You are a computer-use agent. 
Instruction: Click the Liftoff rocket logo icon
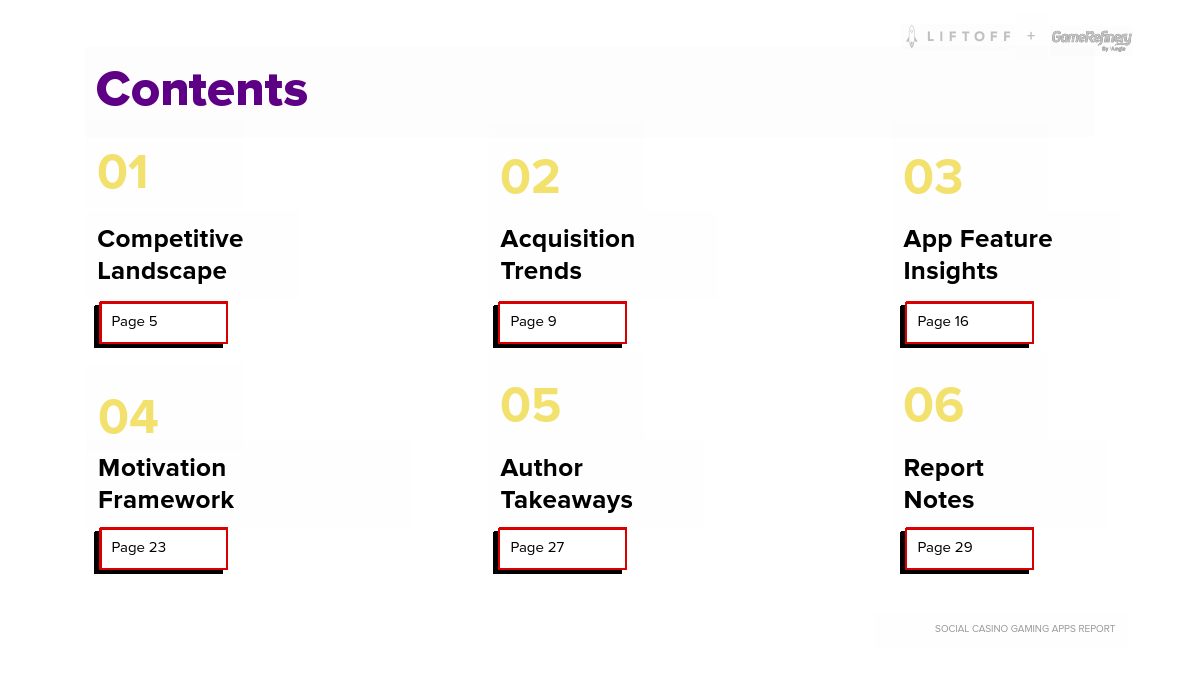911,37
